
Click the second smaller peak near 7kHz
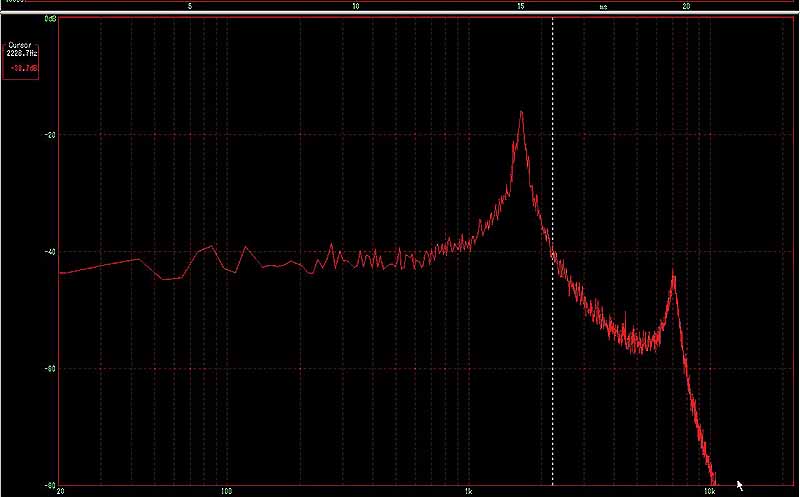tap(674, 273)
